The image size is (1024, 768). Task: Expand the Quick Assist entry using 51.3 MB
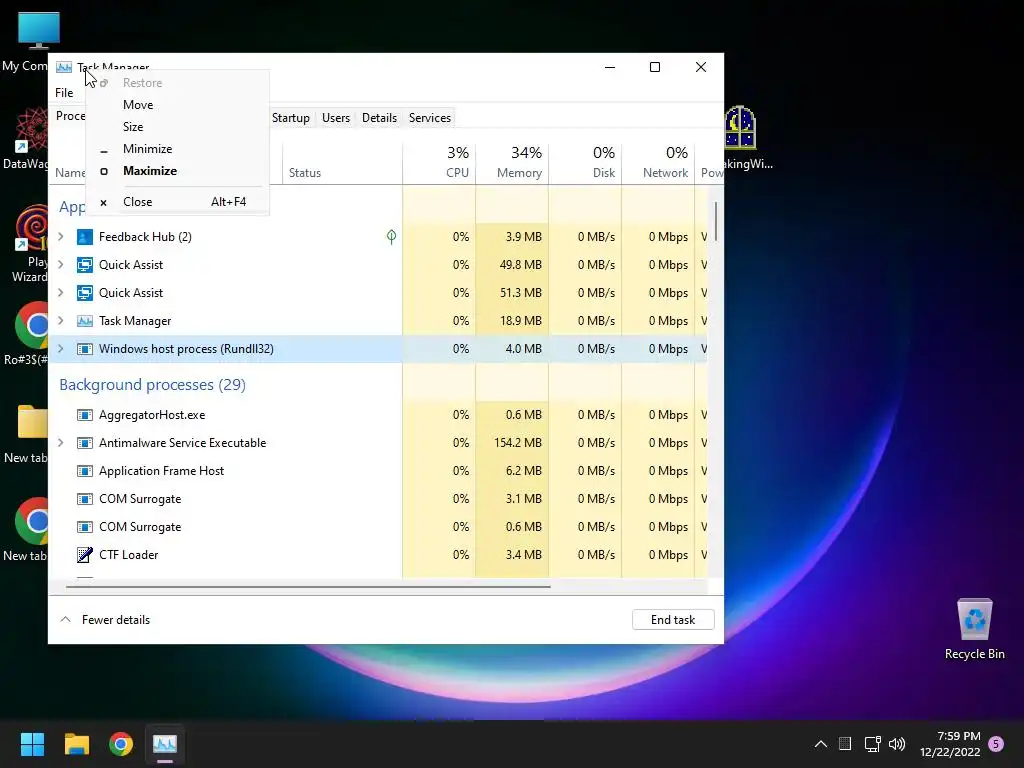coord(61,293)
